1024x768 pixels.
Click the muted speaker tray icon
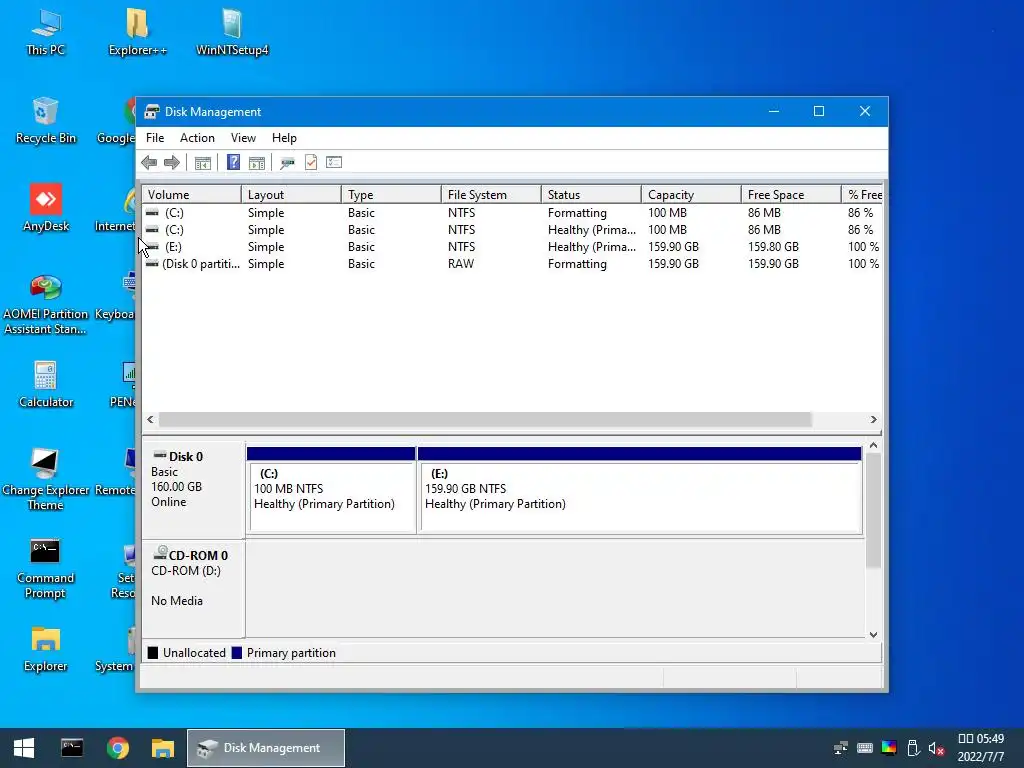click(x=936, y=748)
